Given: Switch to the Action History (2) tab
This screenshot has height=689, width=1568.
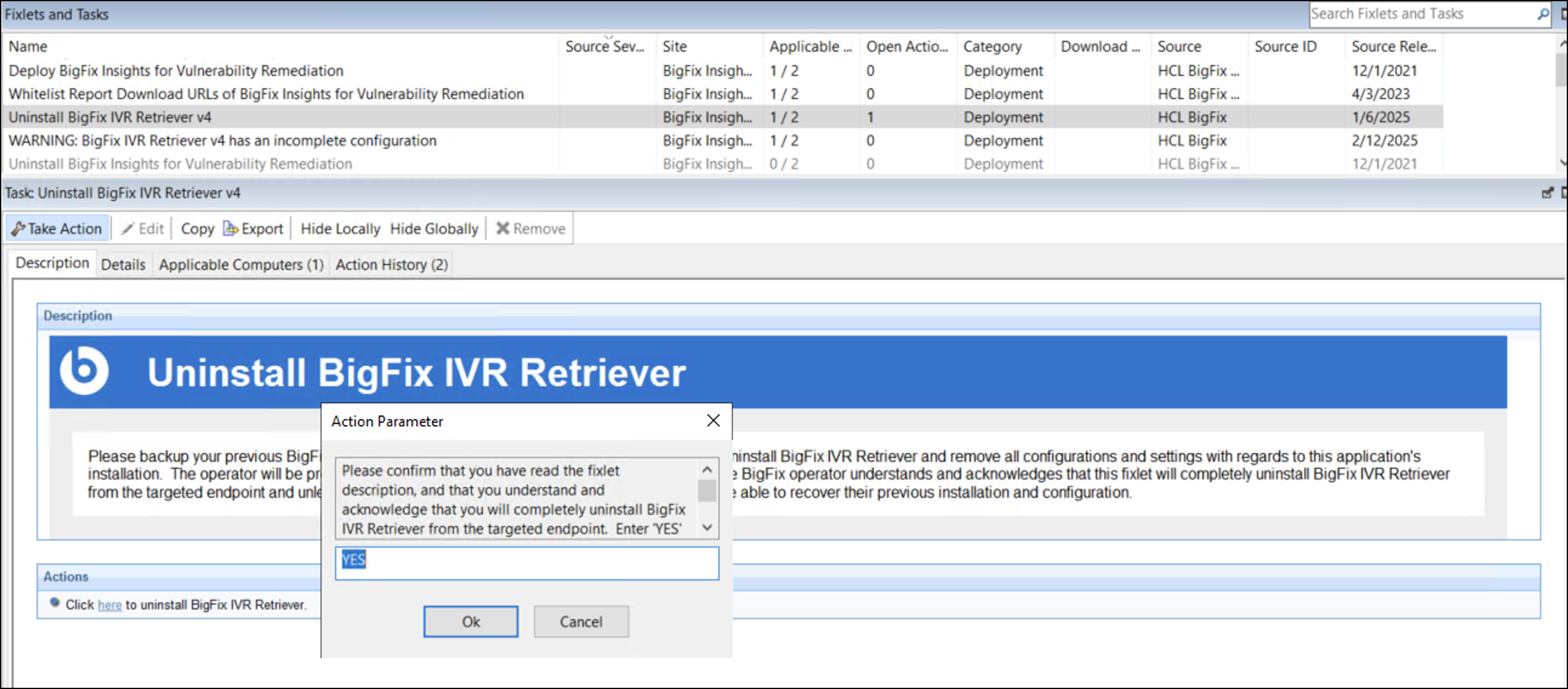Looking at the screenshot, I should [x=391, y=265].
